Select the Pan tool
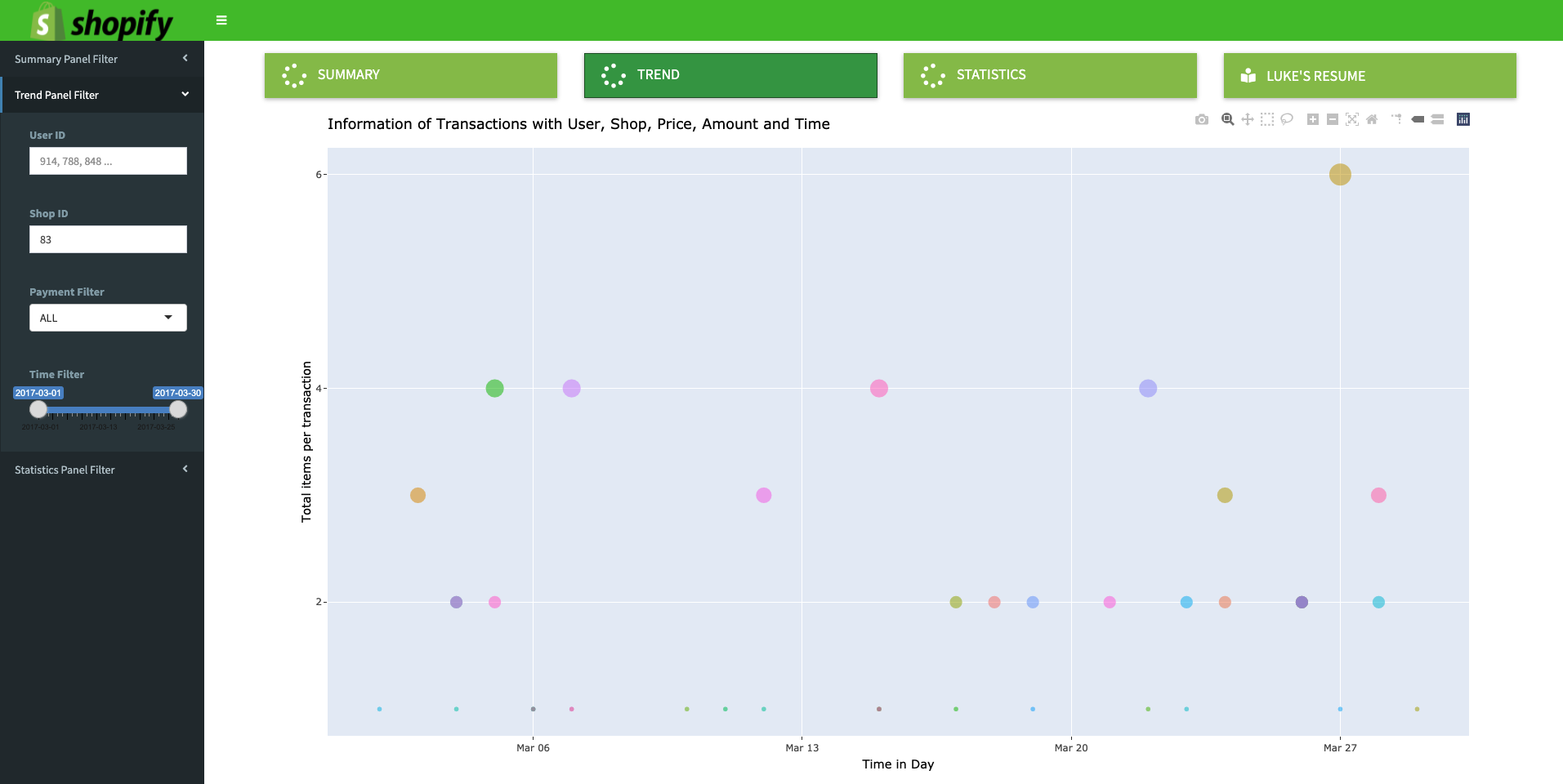The height and width of the screenshot is (784, 1563). [x=1248, y=119]
